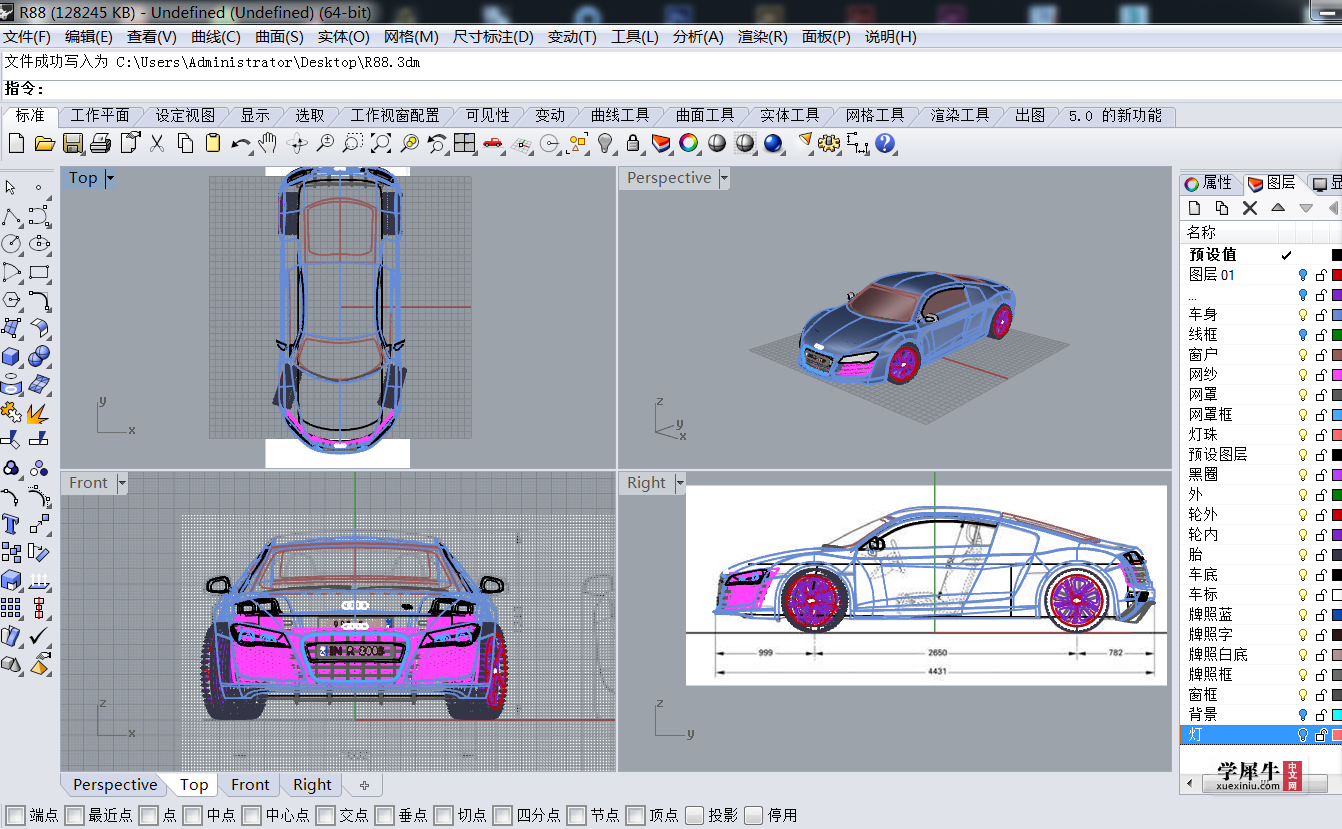
Task: Switch to the 实体工具 toolbar tab
Action: (x=790, y=116)
